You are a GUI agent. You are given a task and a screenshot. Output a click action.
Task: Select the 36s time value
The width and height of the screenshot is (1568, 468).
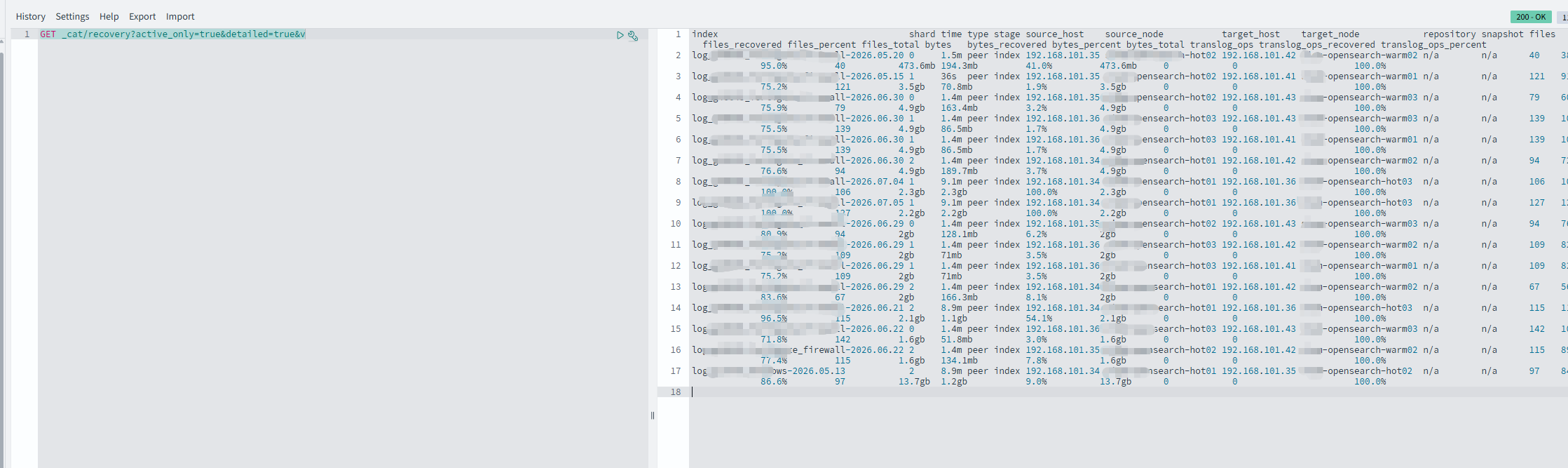click(948, 76)
